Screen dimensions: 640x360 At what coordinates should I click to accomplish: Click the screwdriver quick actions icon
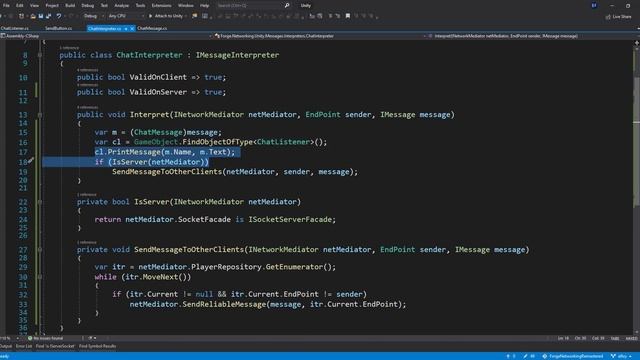tap(31, 160)
